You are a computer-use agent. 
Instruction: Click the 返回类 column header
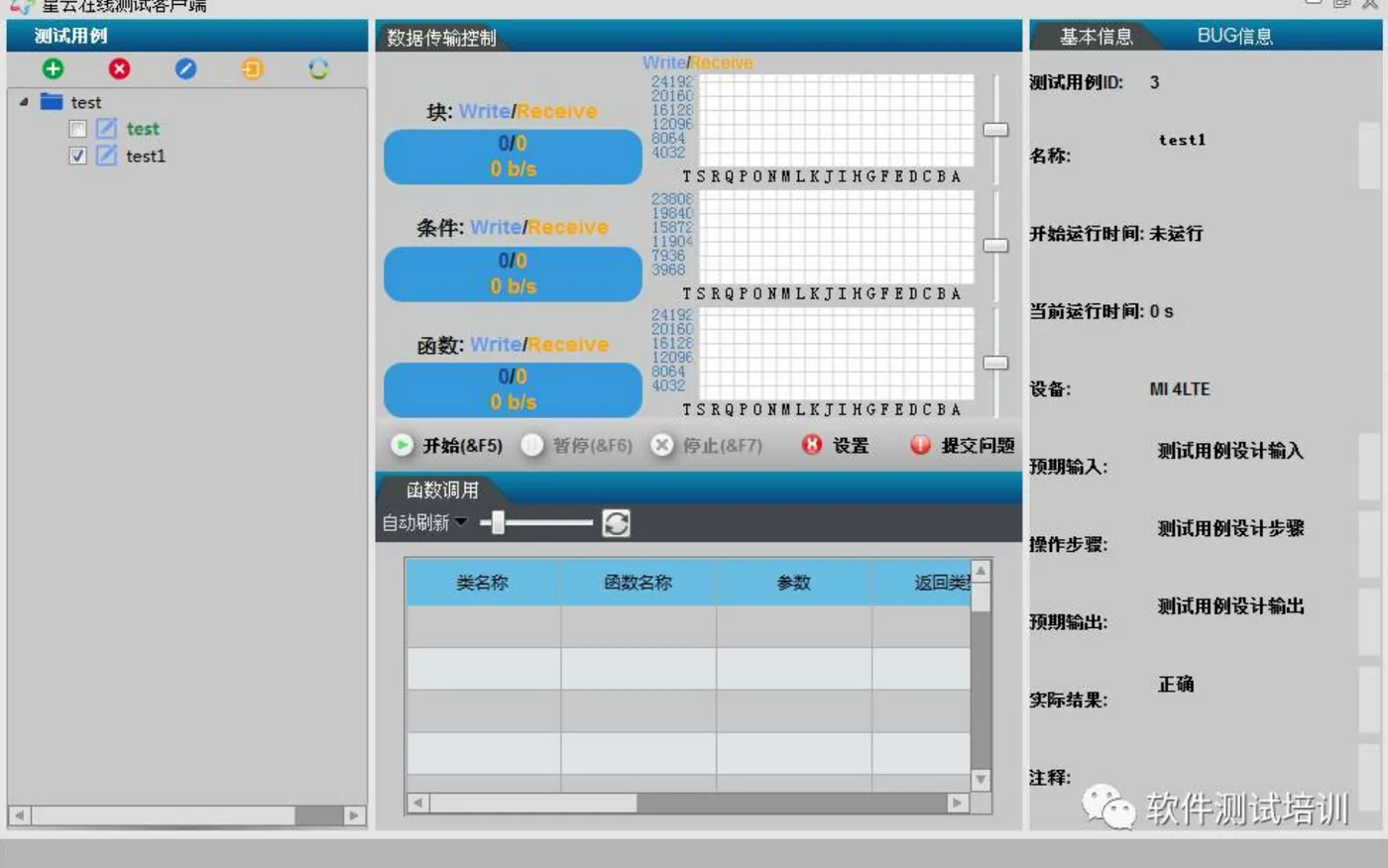click(921, 583)
